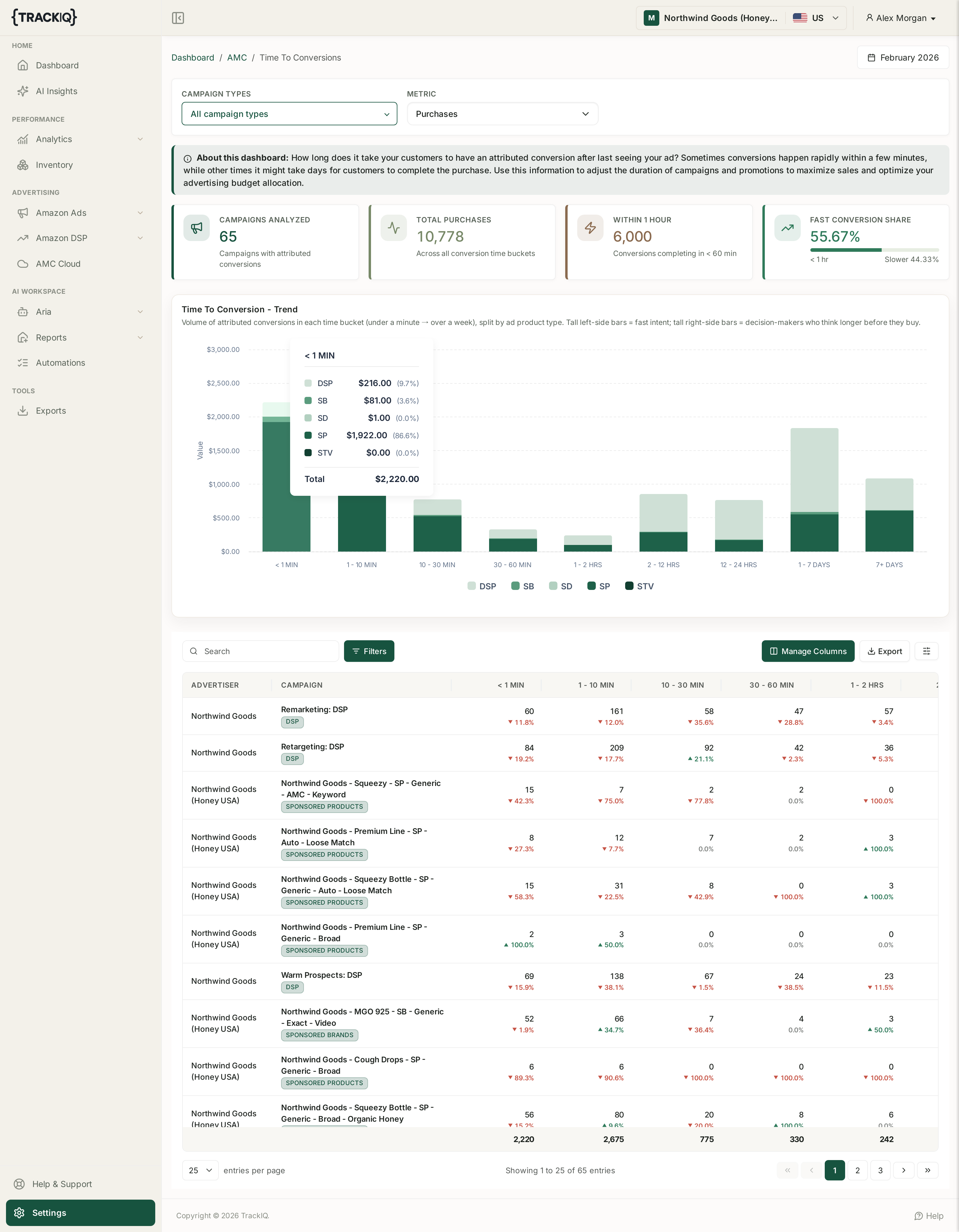Open the All campaign types dropdown

[289, 114]
